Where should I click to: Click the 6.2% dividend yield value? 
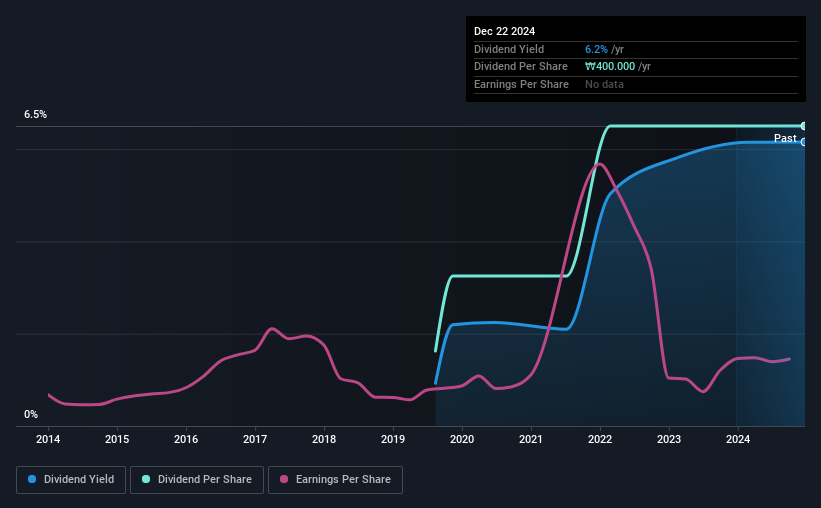(596, 49)
